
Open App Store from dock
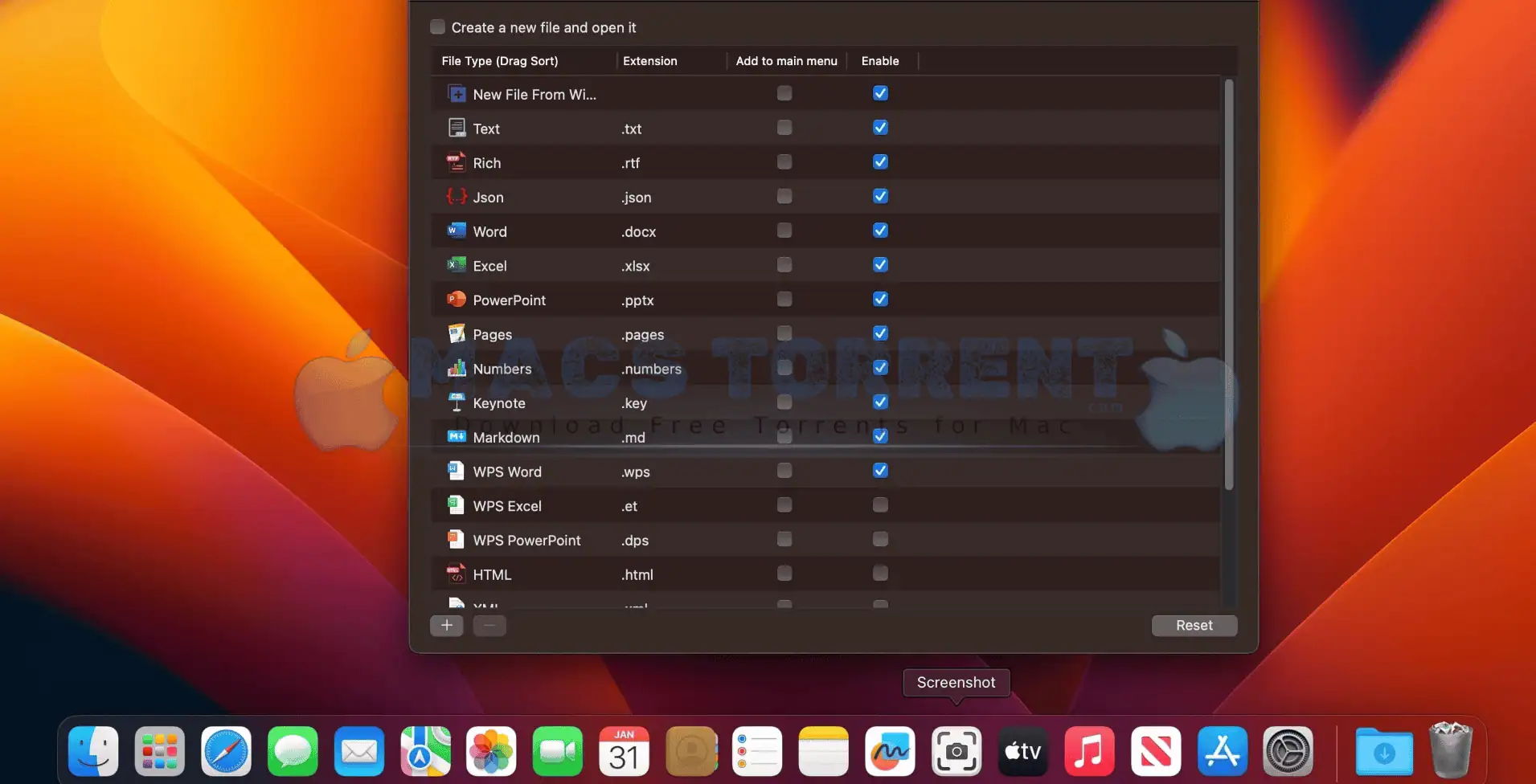1223,752
